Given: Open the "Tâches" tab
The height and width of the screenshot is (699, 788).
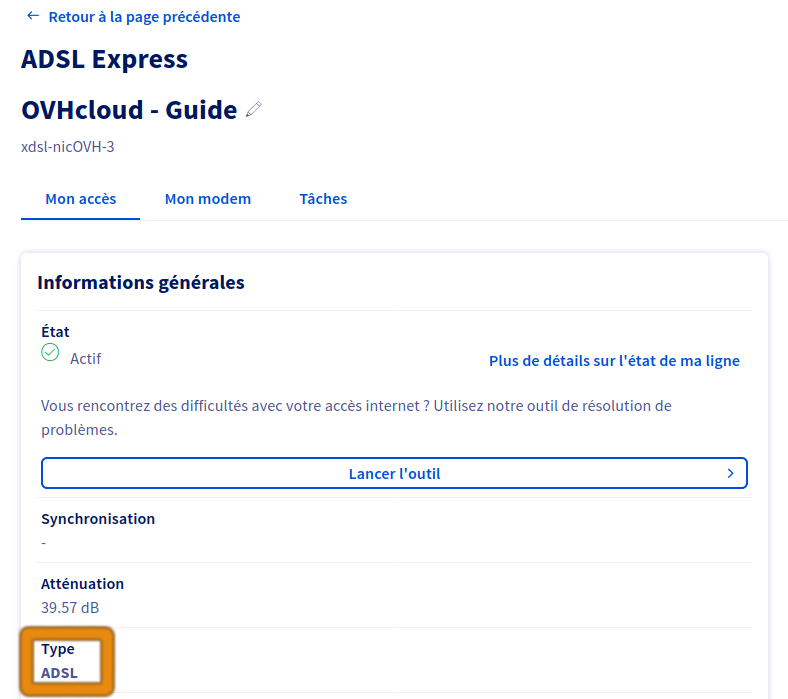Looking at the screenshot, I should tap(323, 199).
